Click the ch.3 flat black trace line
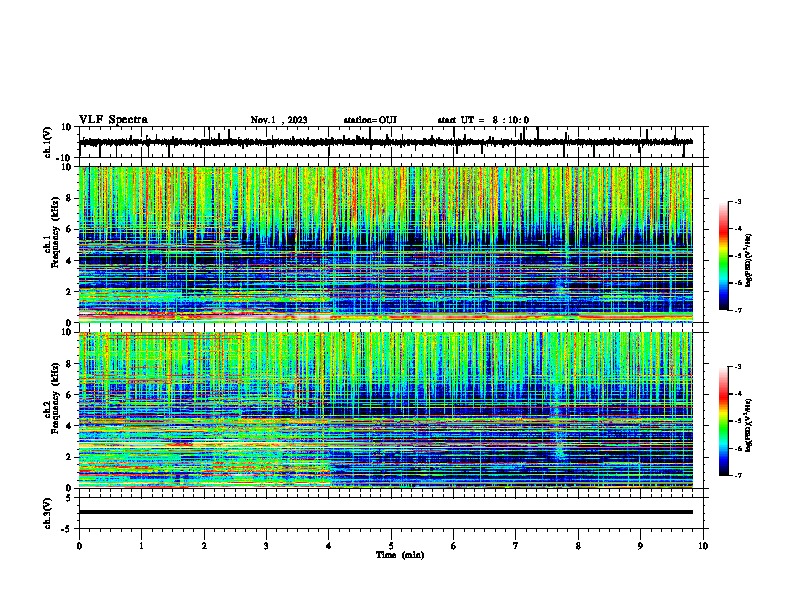This screenshot has height=612, width=792. pyautogui.click(x=386, y=512)
